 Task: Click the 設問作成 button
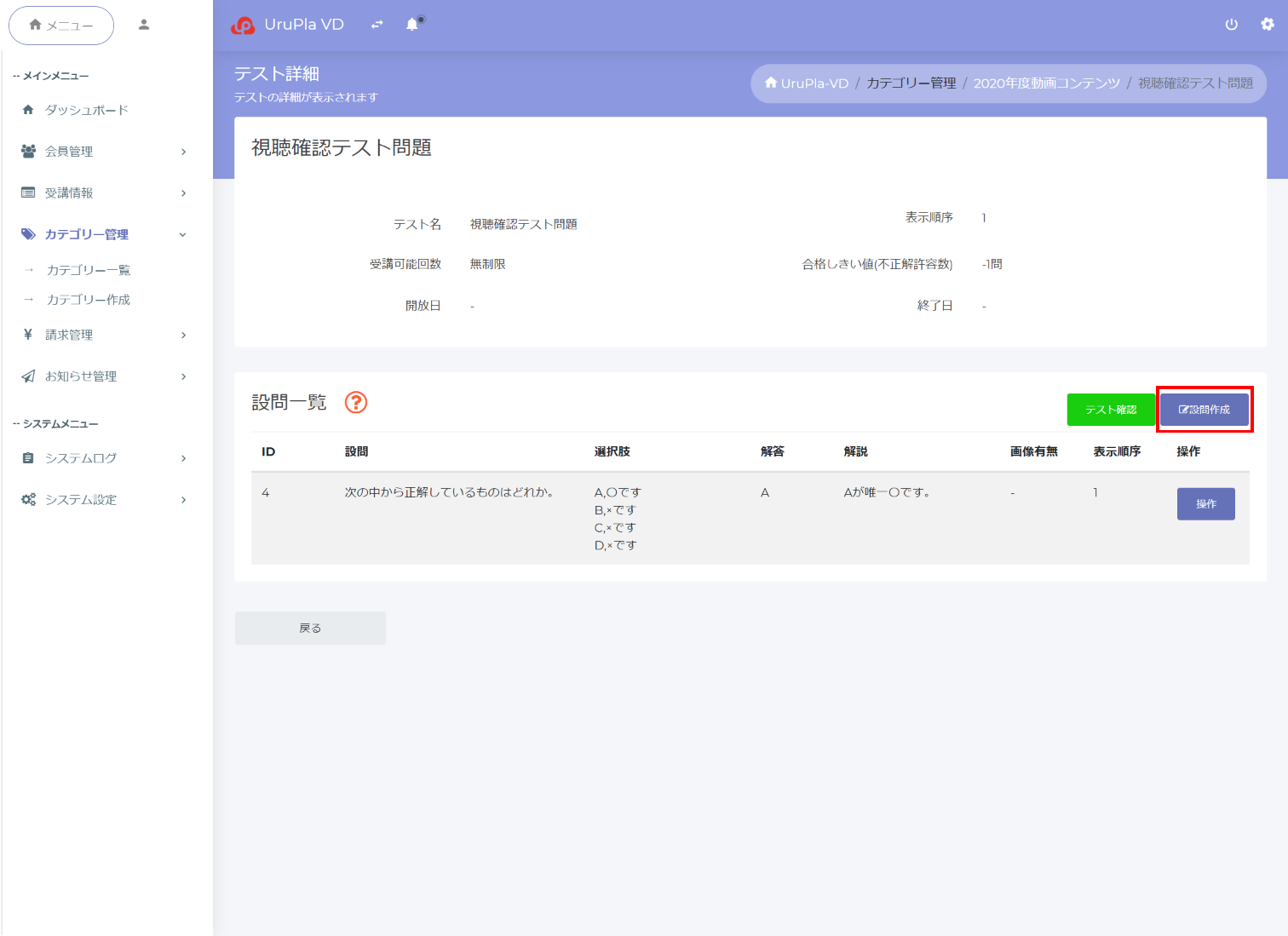pos(1205,410)
